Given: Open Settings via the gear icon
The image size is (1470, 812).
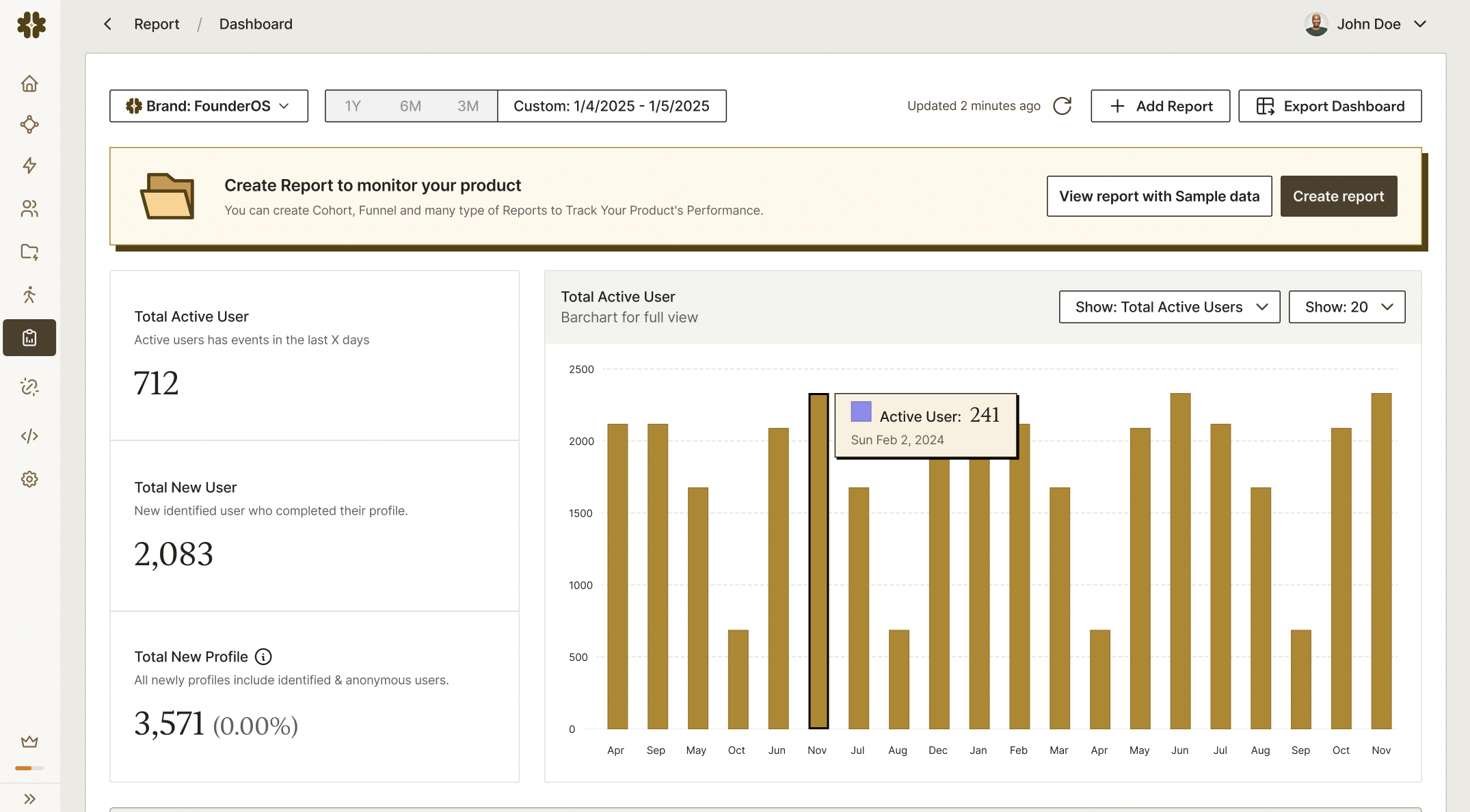Looking at the screenshot, I should pyautogui.click(x=29, y=478).
